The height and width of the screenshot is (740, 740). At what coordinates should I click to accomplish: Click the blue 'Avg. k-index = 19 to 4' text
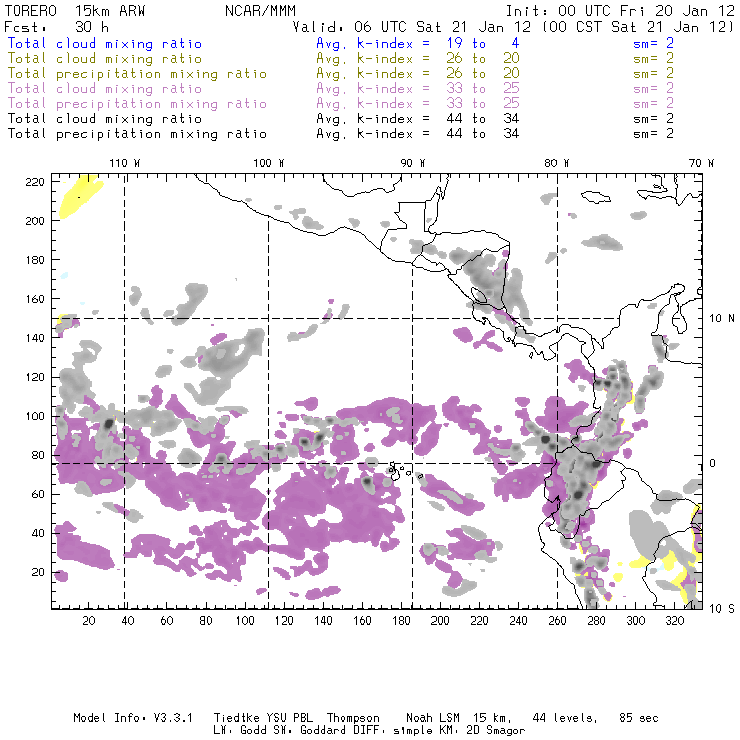pyautogui.click(x=418, y=43)
